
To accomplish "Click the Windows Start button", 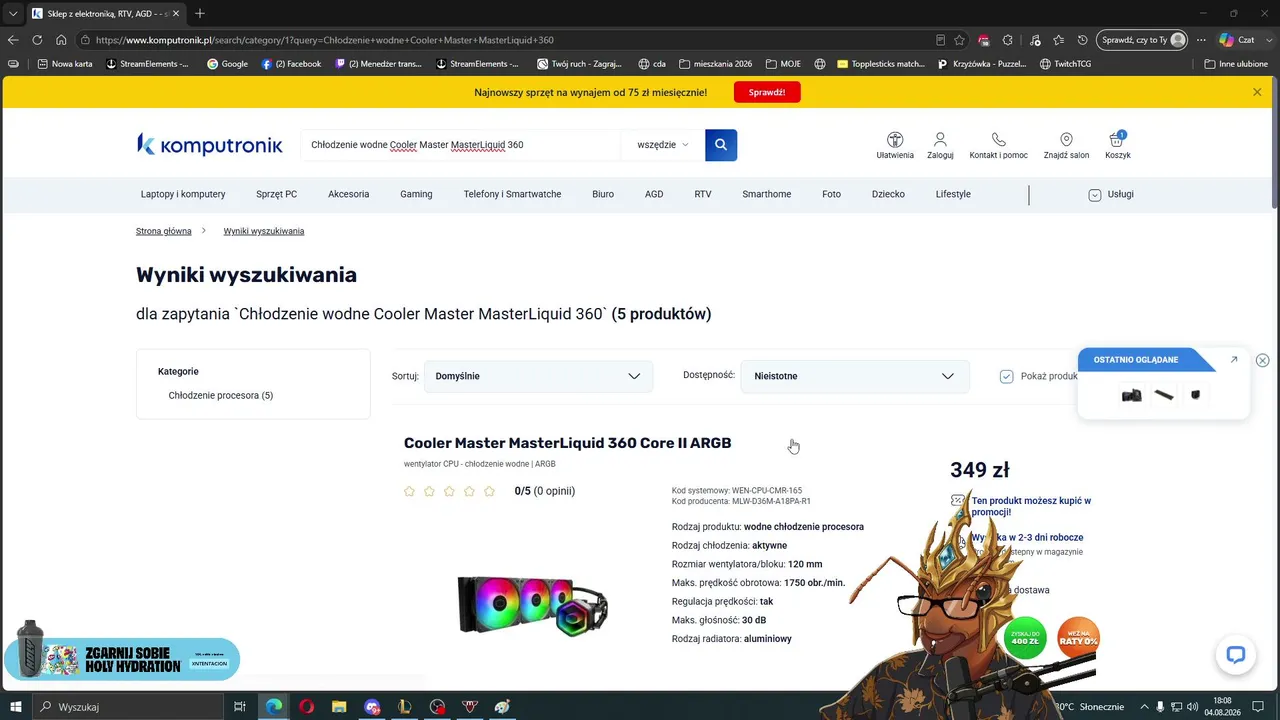I will [15, 707].
